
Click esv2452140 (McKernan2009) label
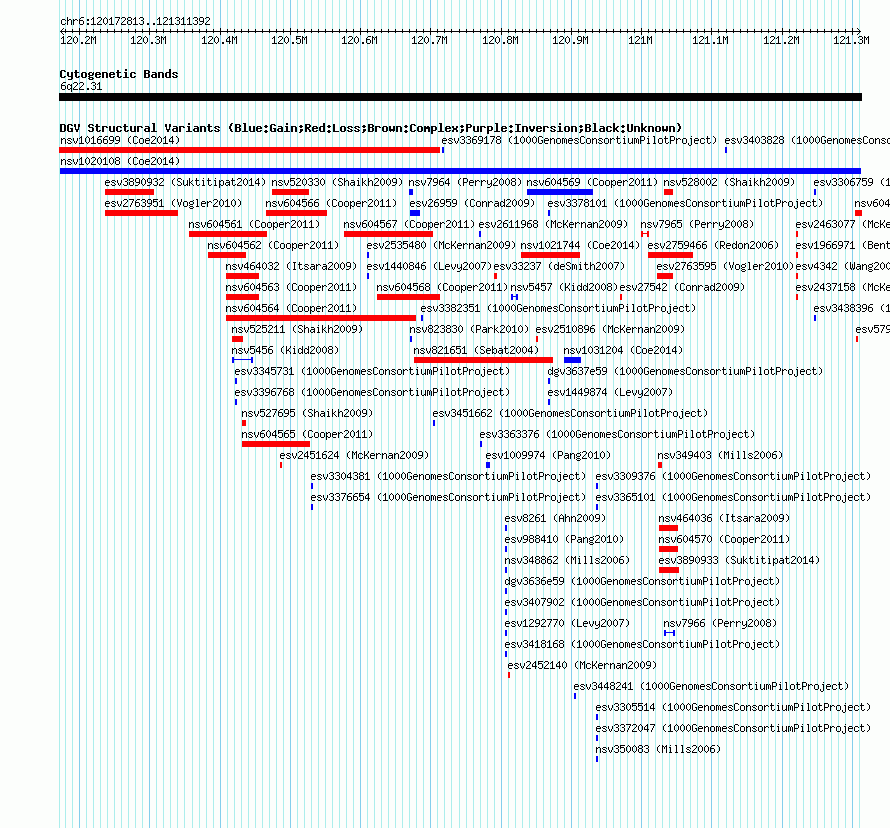(582, 665)
